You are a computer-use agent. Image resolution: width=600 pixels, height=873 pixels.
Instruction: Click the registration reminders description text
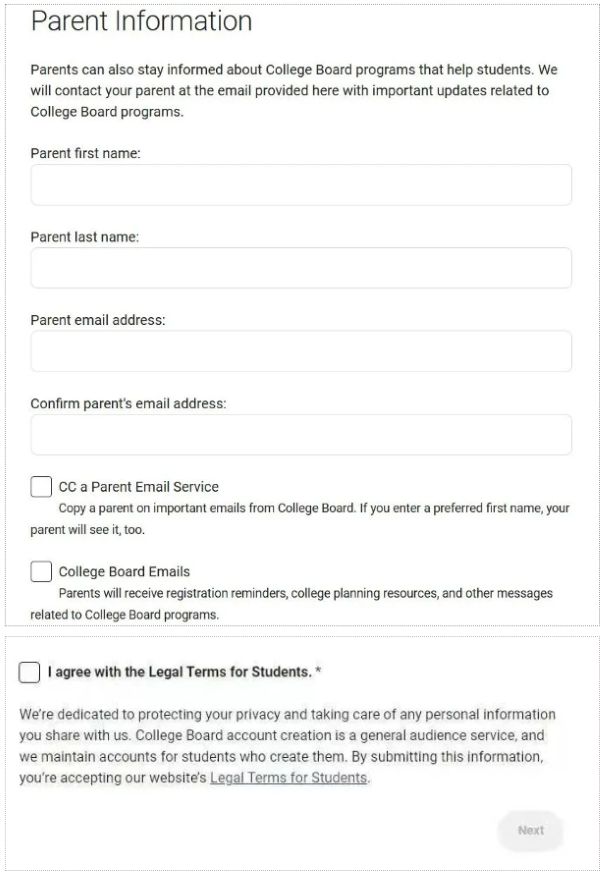(300, 603)
